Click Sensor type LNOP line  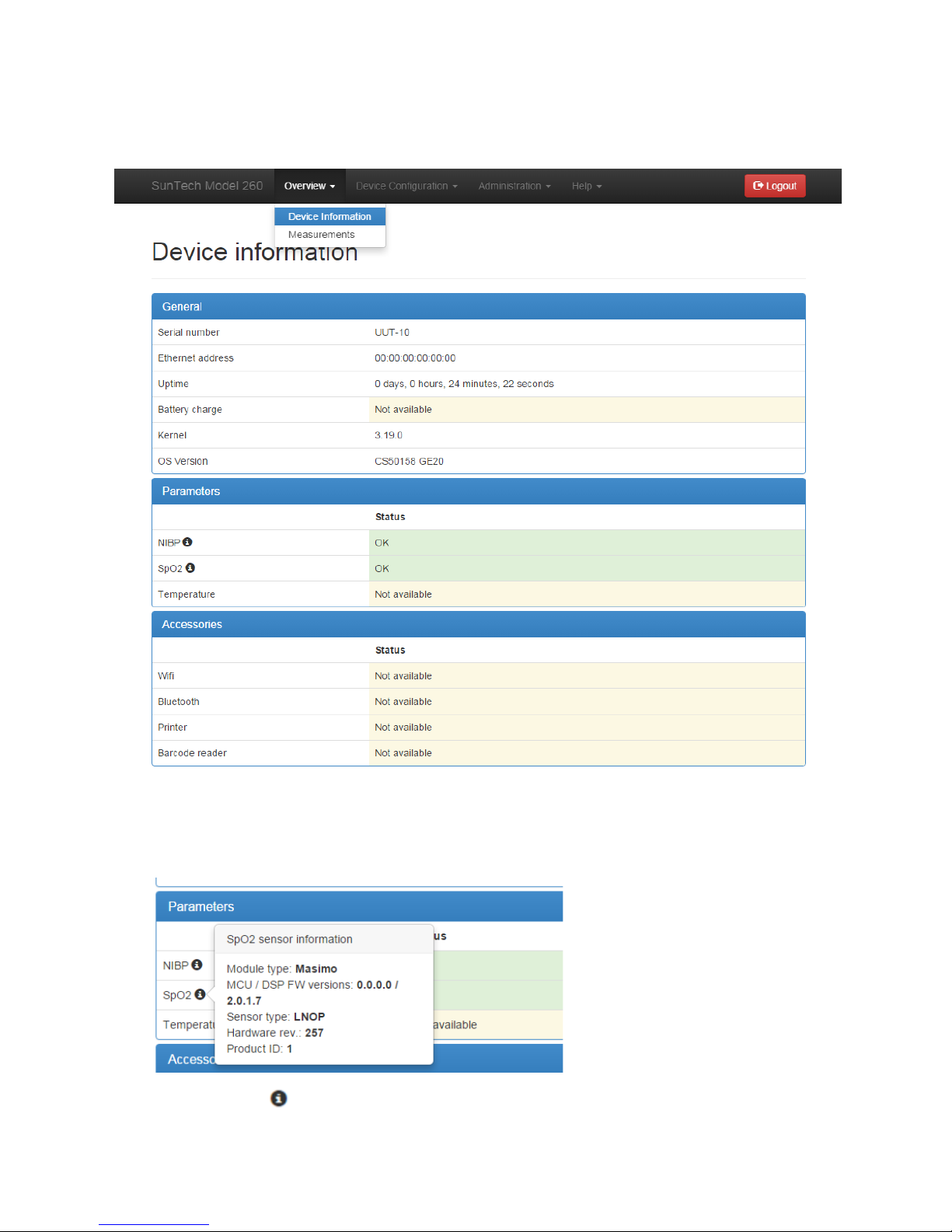pyautogui.click(x=276, y=1017)
